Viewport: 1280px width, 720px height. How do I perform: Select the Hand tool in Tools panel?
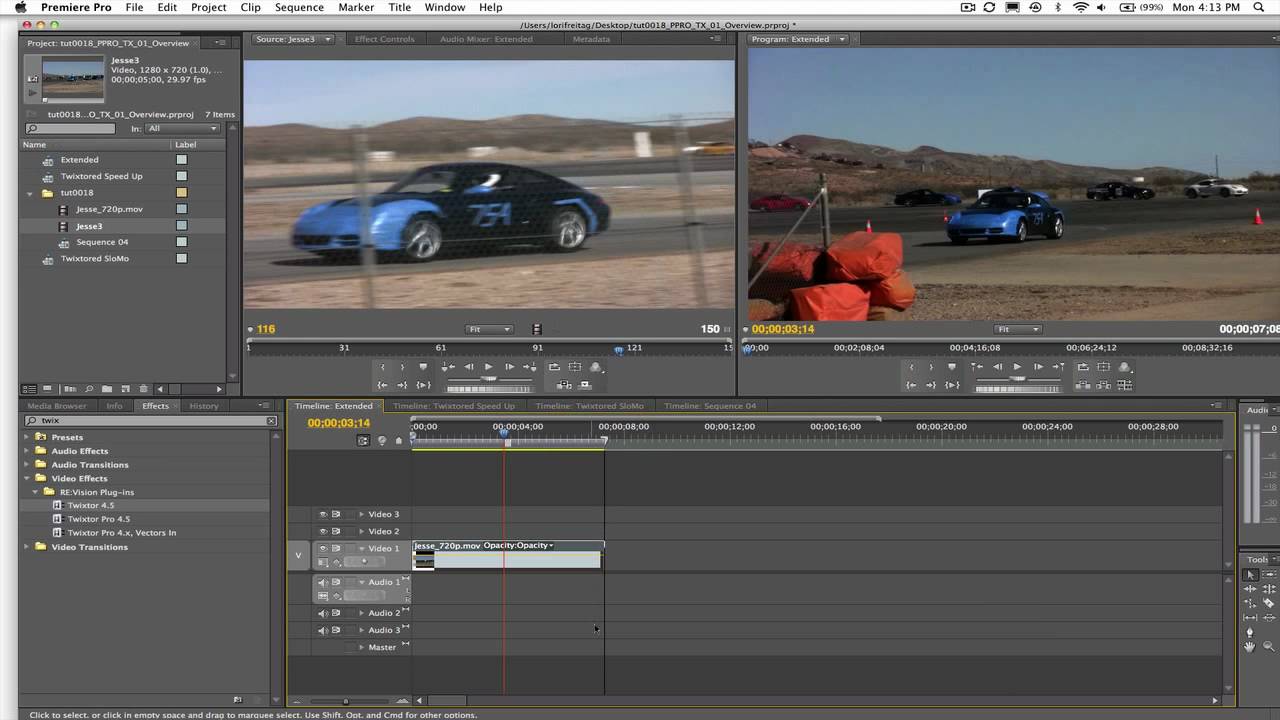pyautogui.click(x=1249, y=647)
